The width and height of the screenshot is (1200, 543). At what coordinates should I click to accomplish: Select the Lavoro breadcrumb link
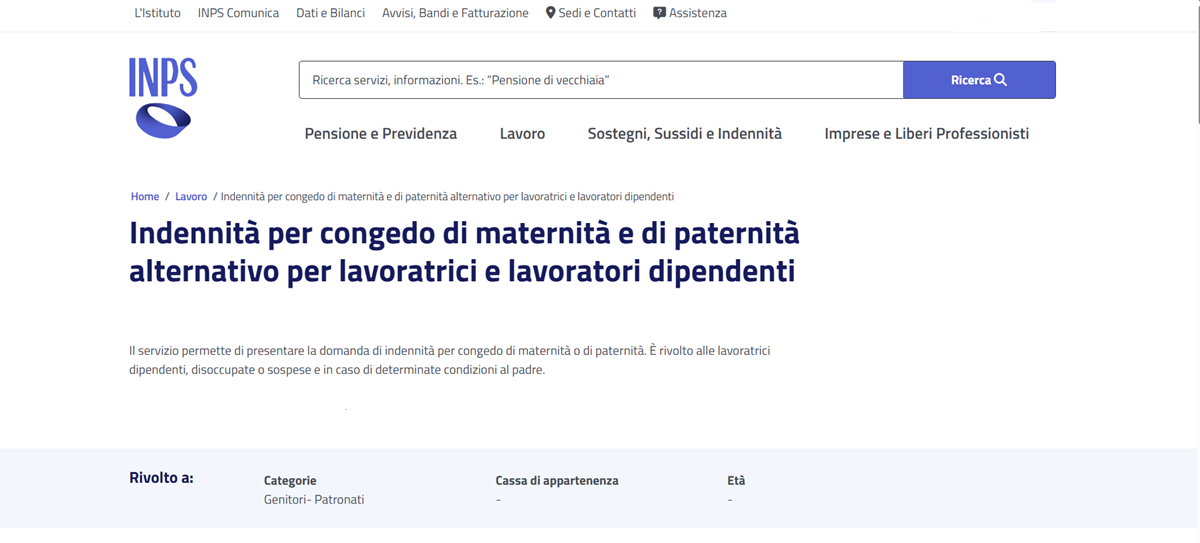[x=191, y=196]
